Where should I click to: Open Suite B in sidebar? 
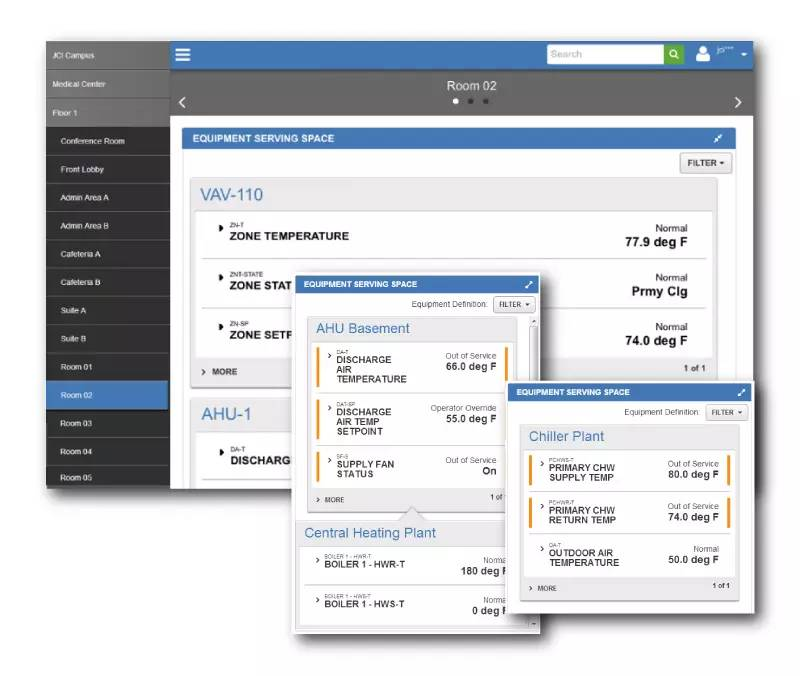[x=108, y=339]
